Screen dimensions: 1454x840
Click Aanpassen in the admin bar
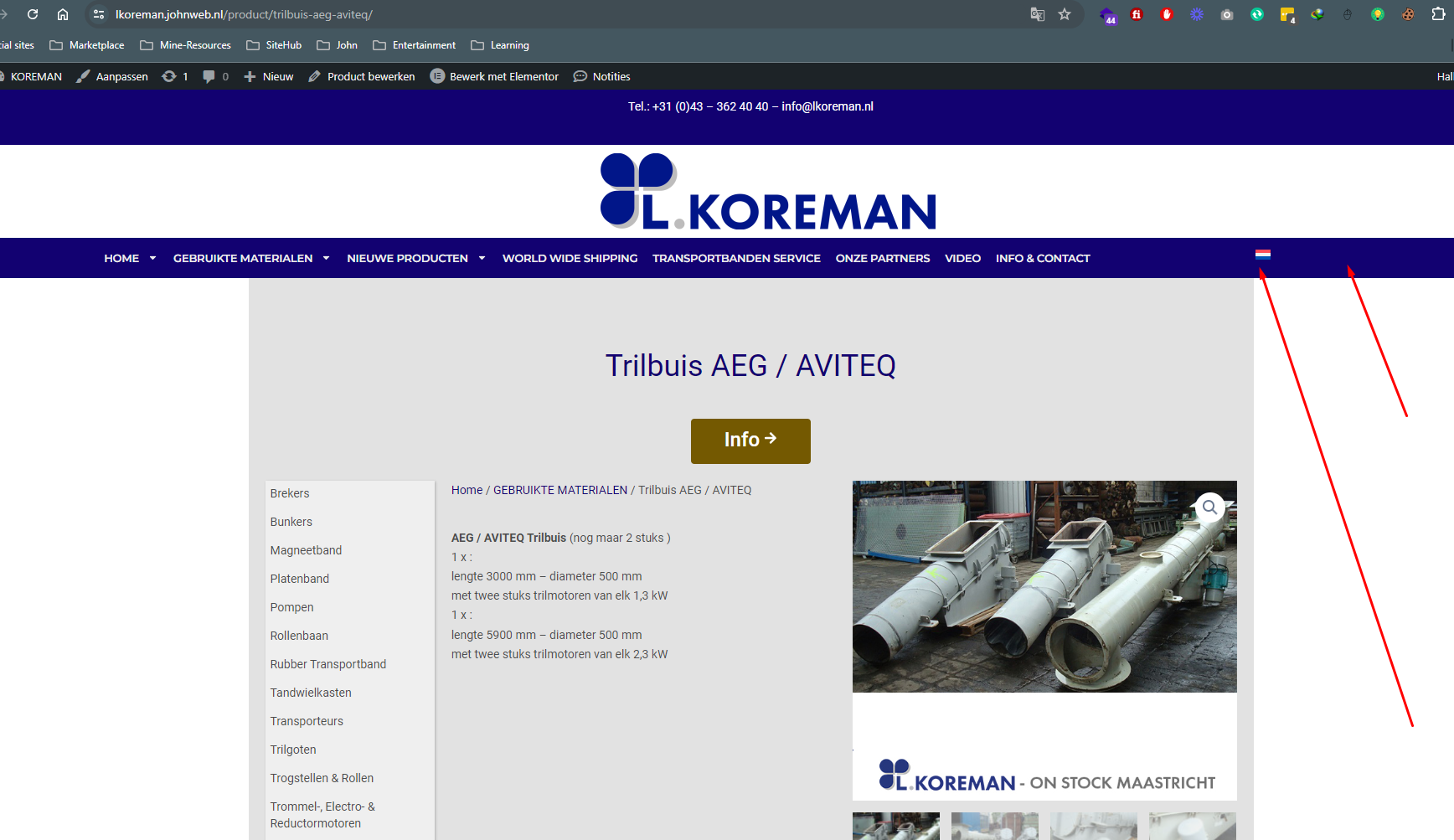(112, 76)
